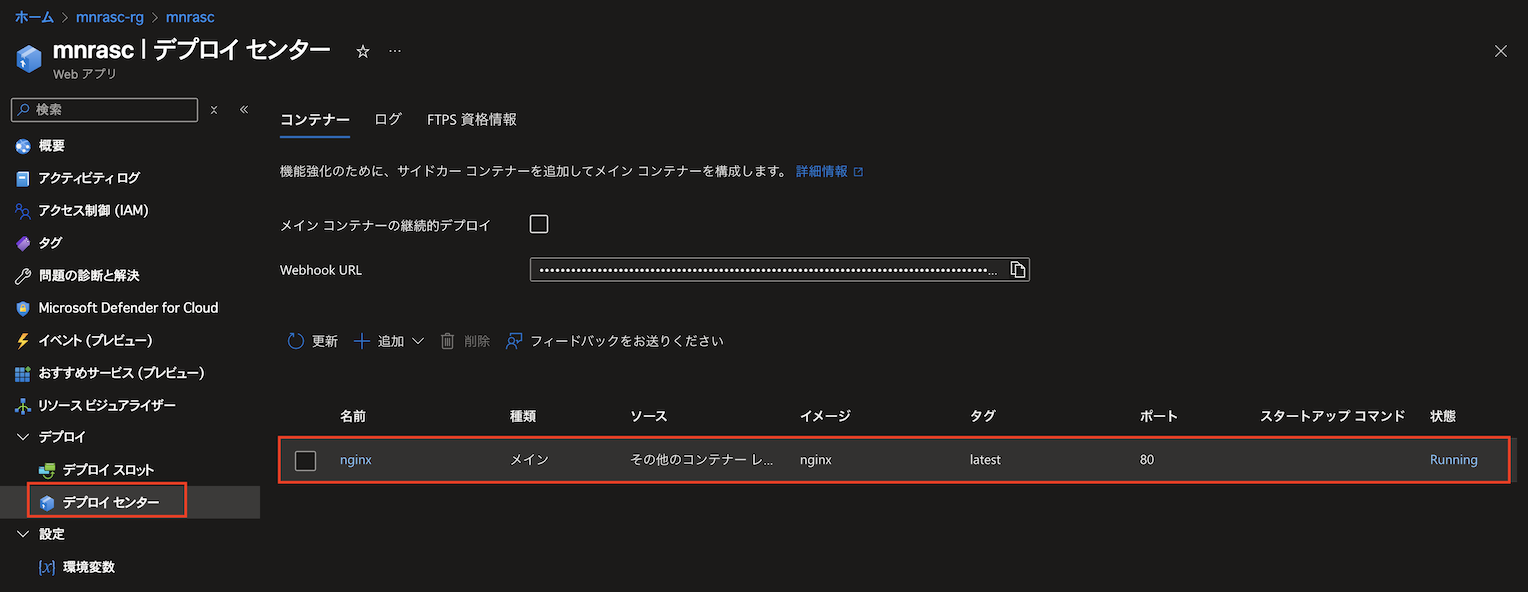Open アクティビティ ログ in the sidebar

[89, 178]
